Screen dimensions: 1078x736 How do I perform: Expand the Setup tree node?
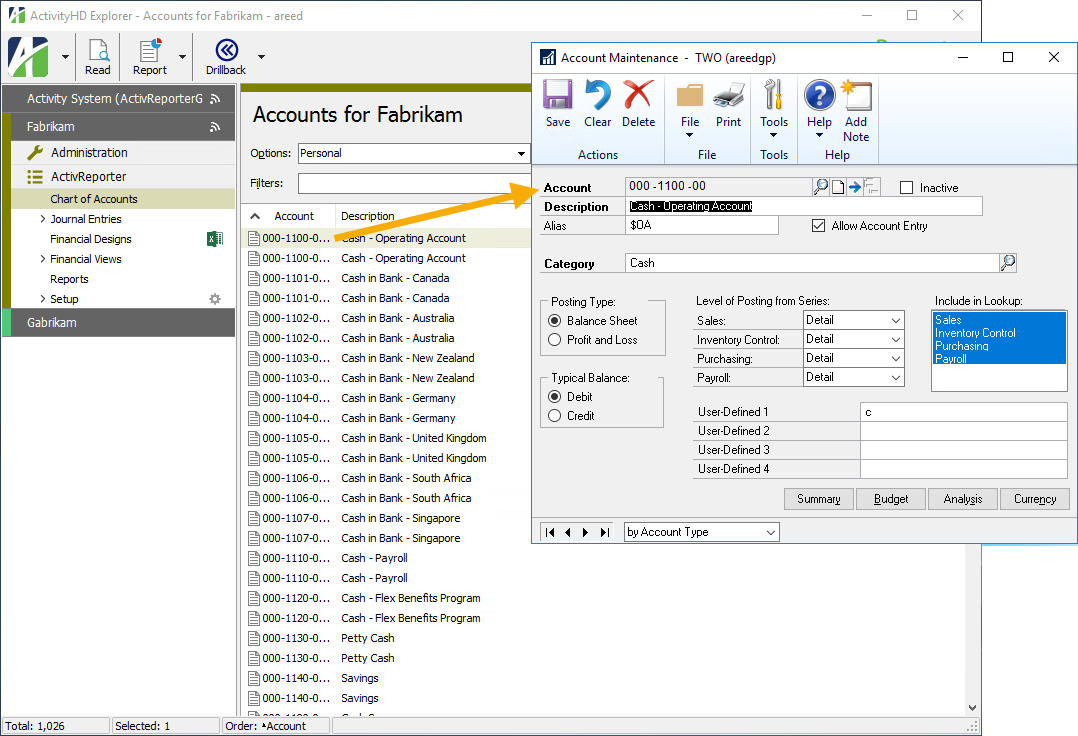coord(43,299)
